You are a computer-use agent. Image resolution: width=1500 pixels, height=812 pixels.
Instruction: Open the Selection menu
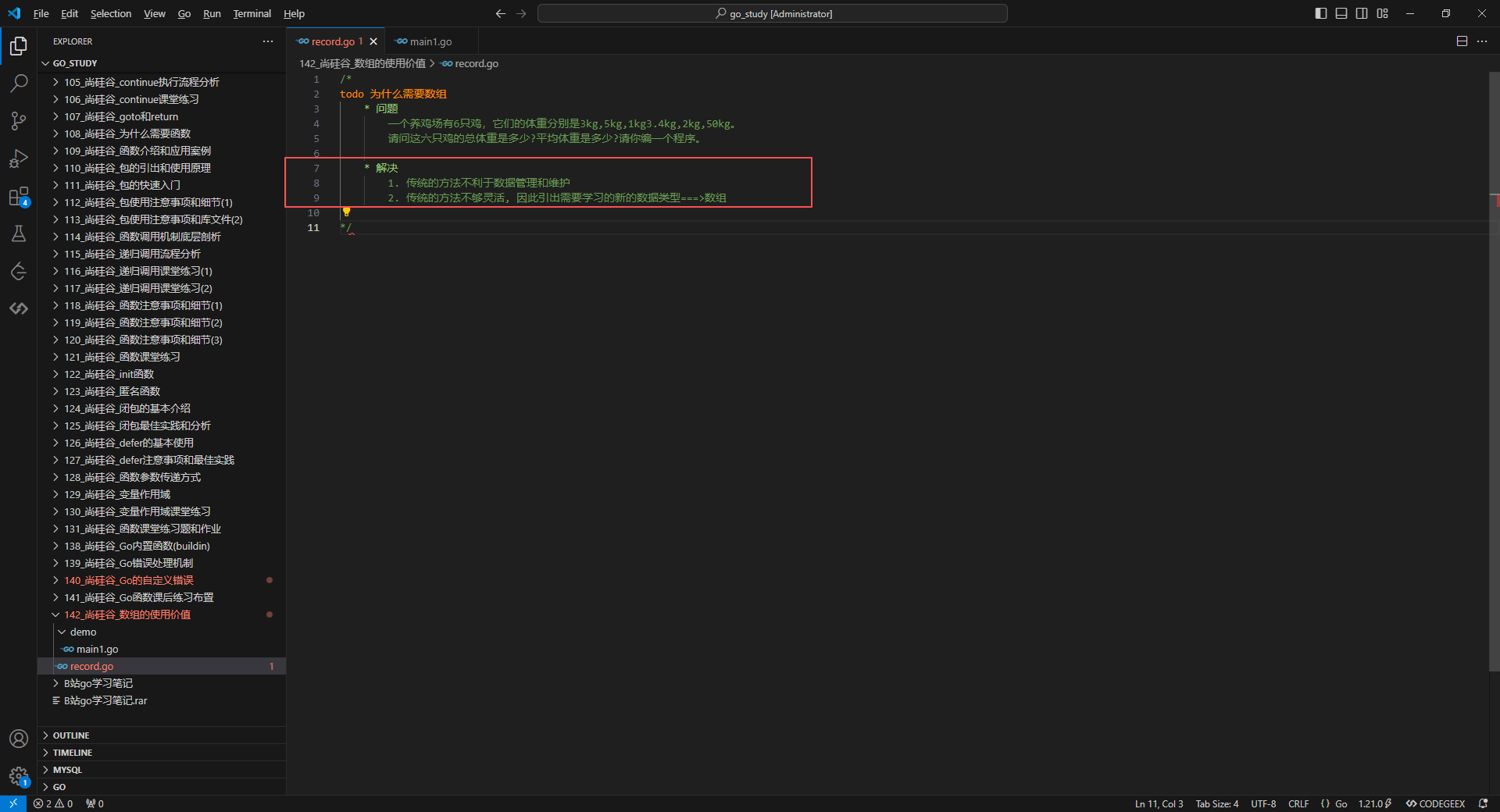(x=111, y=13)
